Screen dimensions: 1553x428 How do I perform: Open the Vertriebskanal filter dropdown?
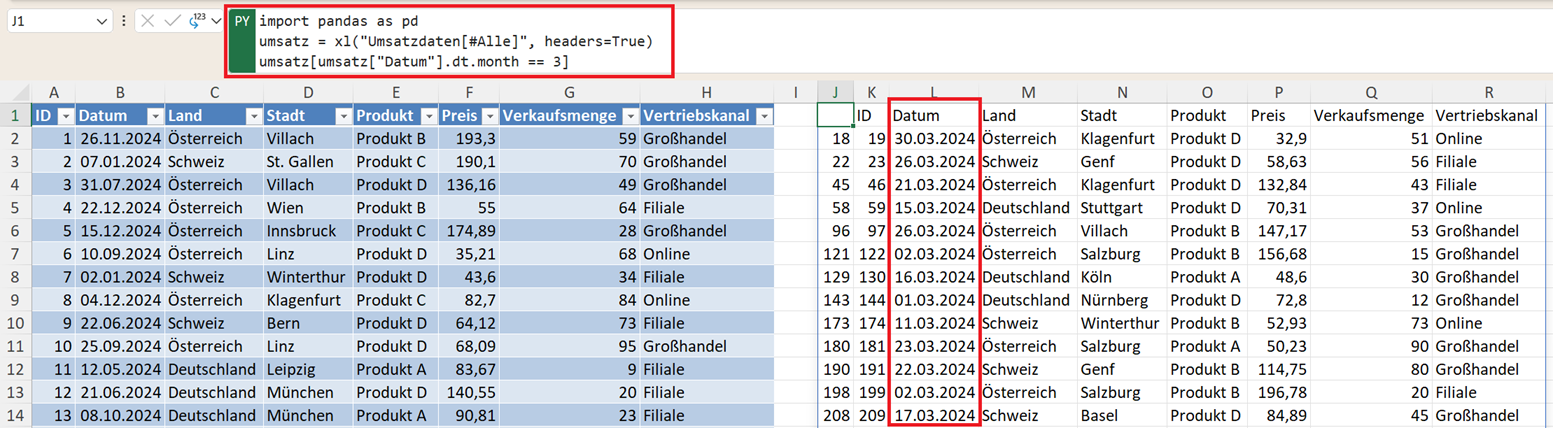click(764, 116)
